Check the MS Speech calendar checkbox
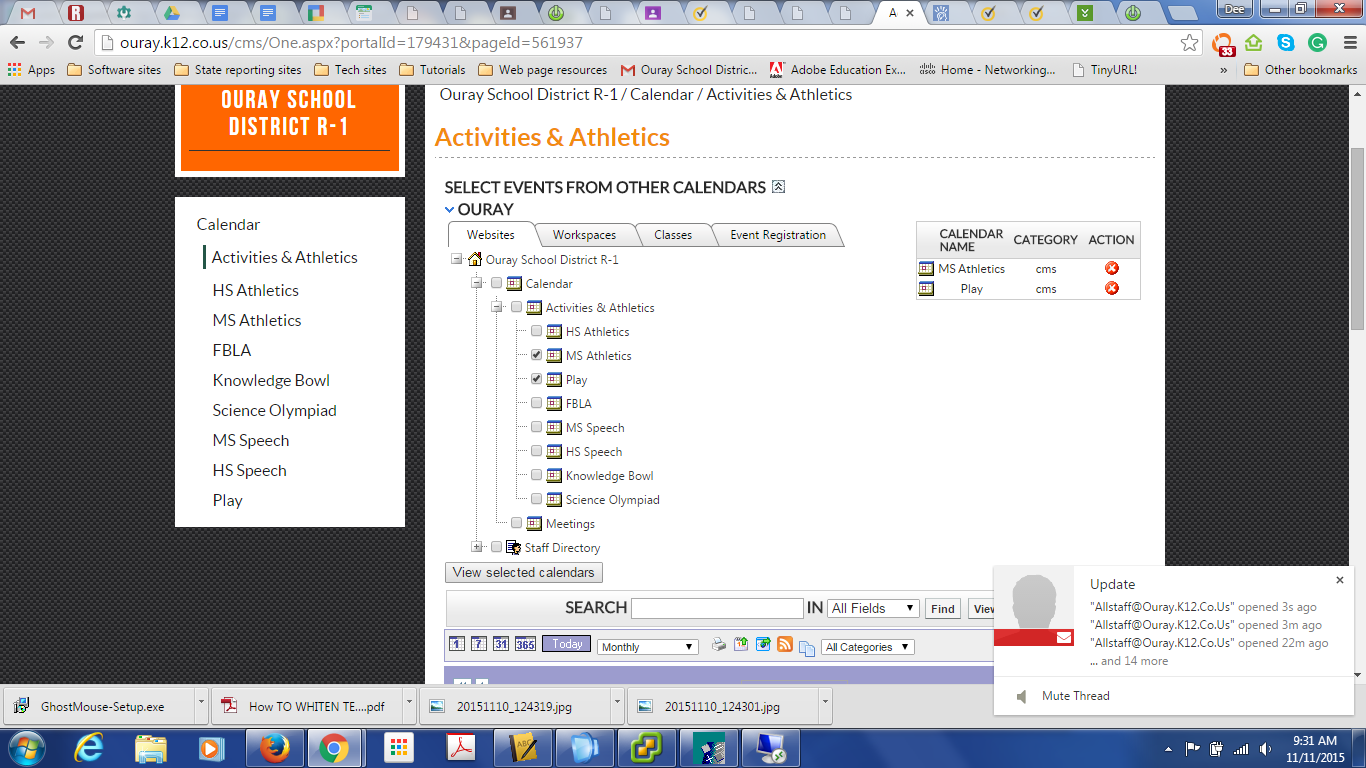This screenshot has height=768, width=1366. pos(537,427)
